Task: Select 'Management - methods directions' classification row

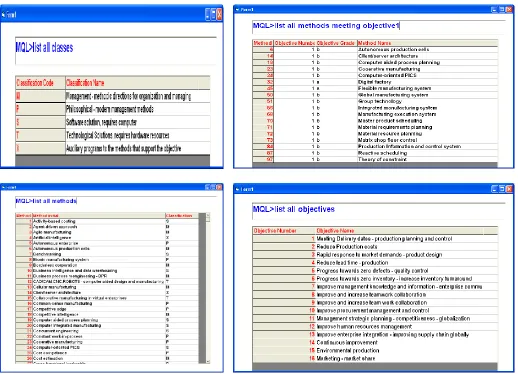Action: pyautogui.click(x=113, y=96)
